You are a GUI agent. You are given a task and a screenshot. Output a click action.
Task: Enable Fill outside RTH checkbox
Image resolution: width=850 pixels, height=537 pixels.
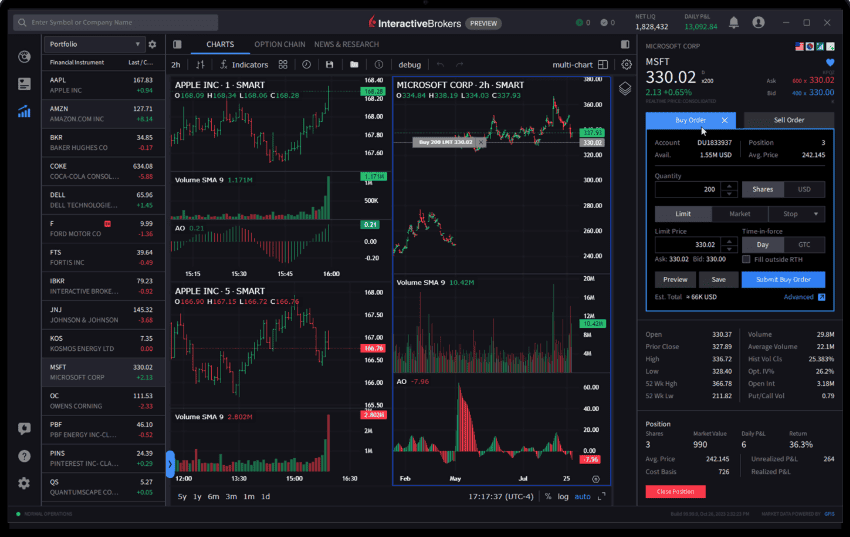tap(746, 260)
